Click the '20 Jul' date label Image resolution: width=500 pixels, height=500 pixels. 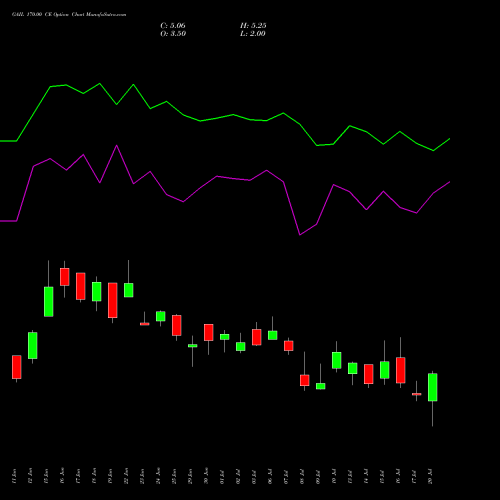430,476
